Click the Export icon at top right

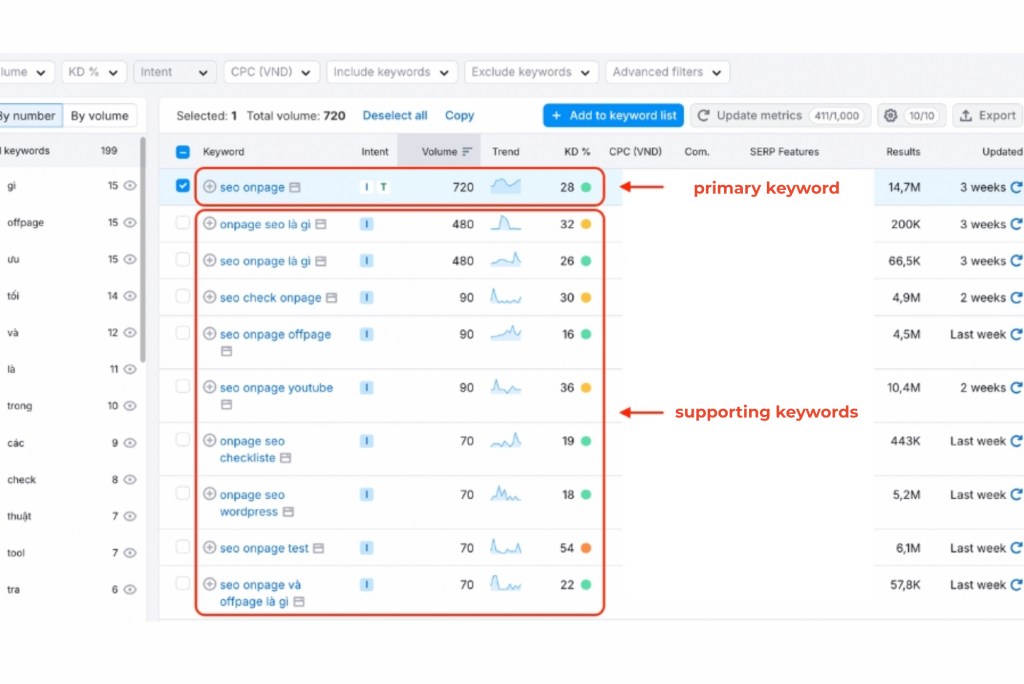point(965,115)
